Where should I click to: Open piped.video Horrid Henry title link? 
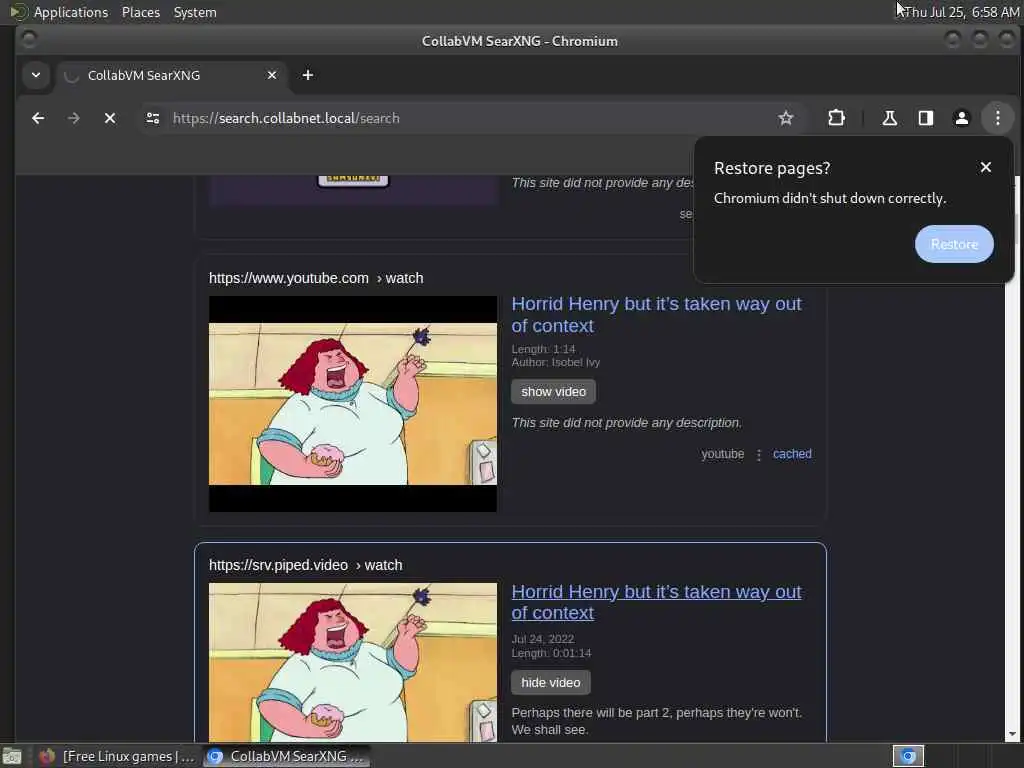[656, 602]
